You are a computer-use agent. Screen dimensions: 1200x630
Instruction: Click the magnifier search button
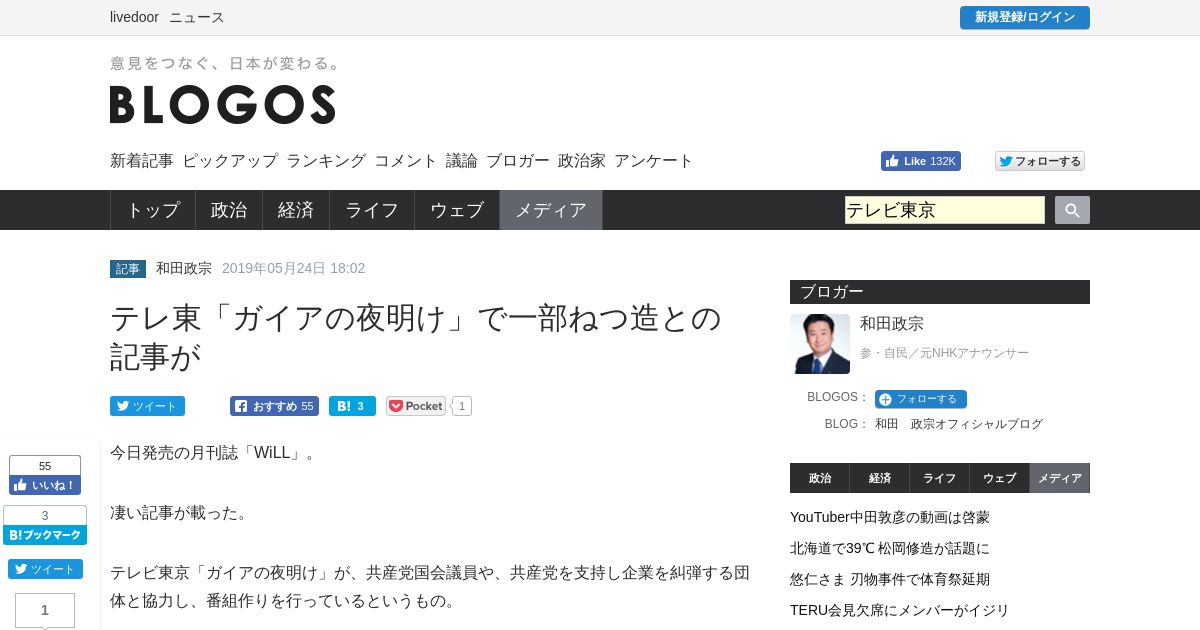point(1072,210)
